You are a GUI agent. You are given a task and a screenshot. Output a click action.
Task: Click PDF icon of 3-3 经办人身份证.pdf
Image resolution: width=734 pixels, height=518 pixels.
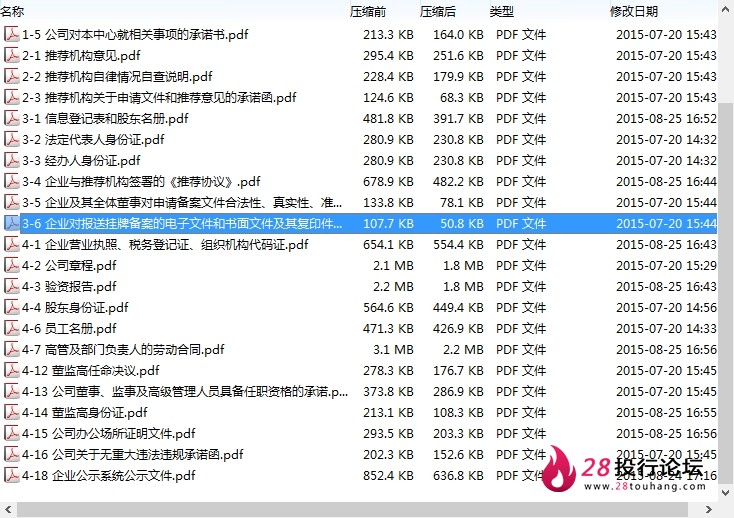coord(11,161)
